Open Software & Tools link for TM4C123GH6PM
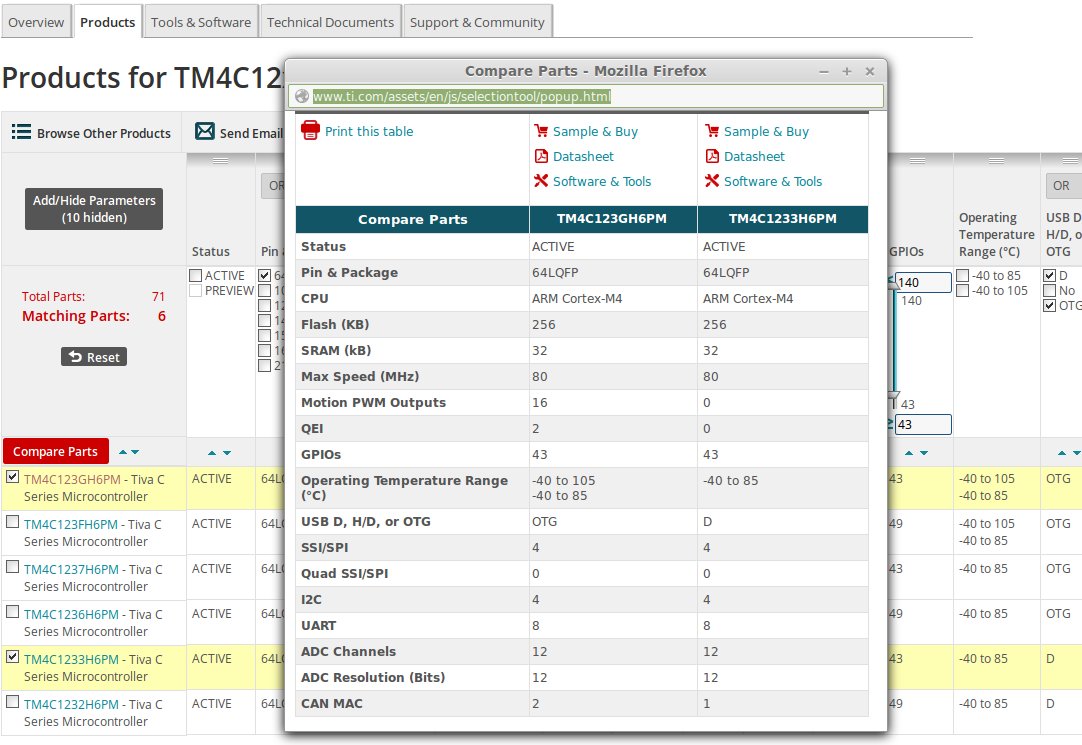 coord(602,181)
